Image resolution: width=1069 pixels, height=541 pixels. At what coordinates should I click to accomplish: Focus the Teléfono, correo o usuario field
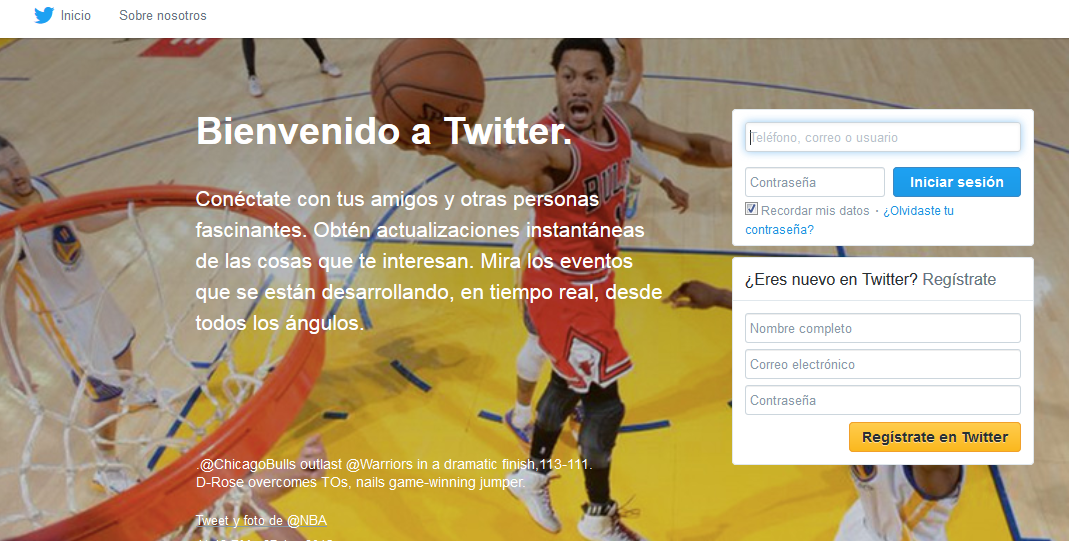(x=882, y=137)
